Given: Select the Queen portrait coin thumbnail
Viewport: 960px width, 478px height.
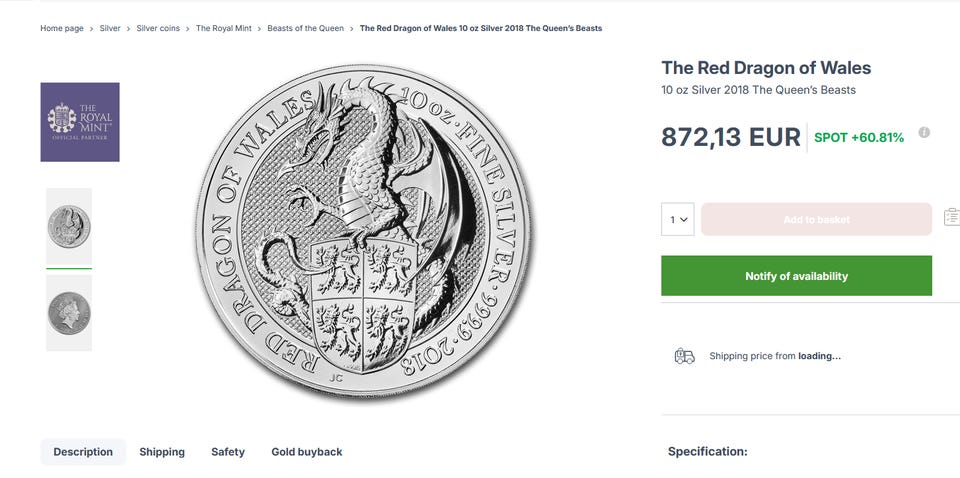Looking at the screenshot, I should [69, 313].
